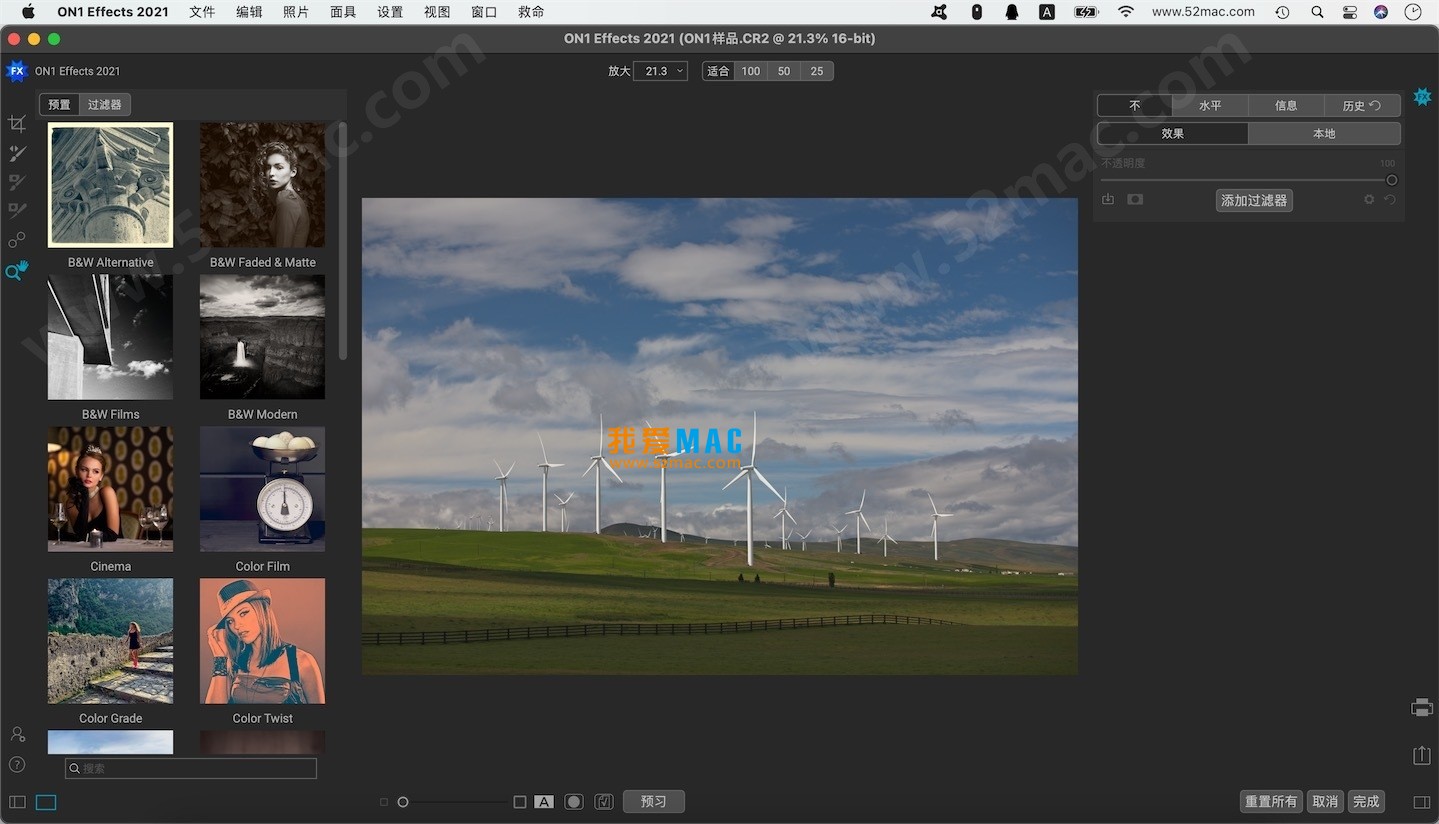Click the save preset icon
This screenshot has width=1439, height=824.
click(1108, 200)
